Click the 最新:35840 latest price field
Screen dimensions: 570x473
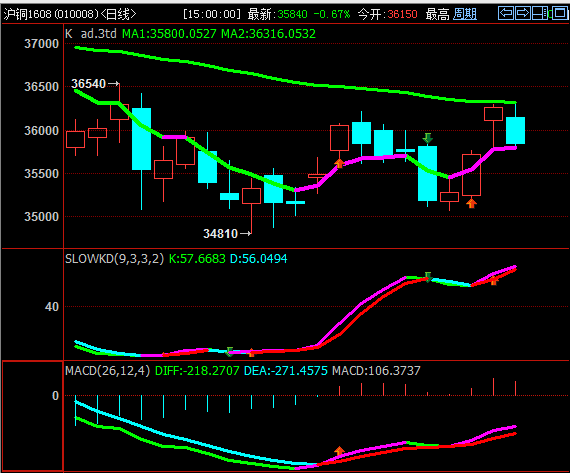coord(278,14)
